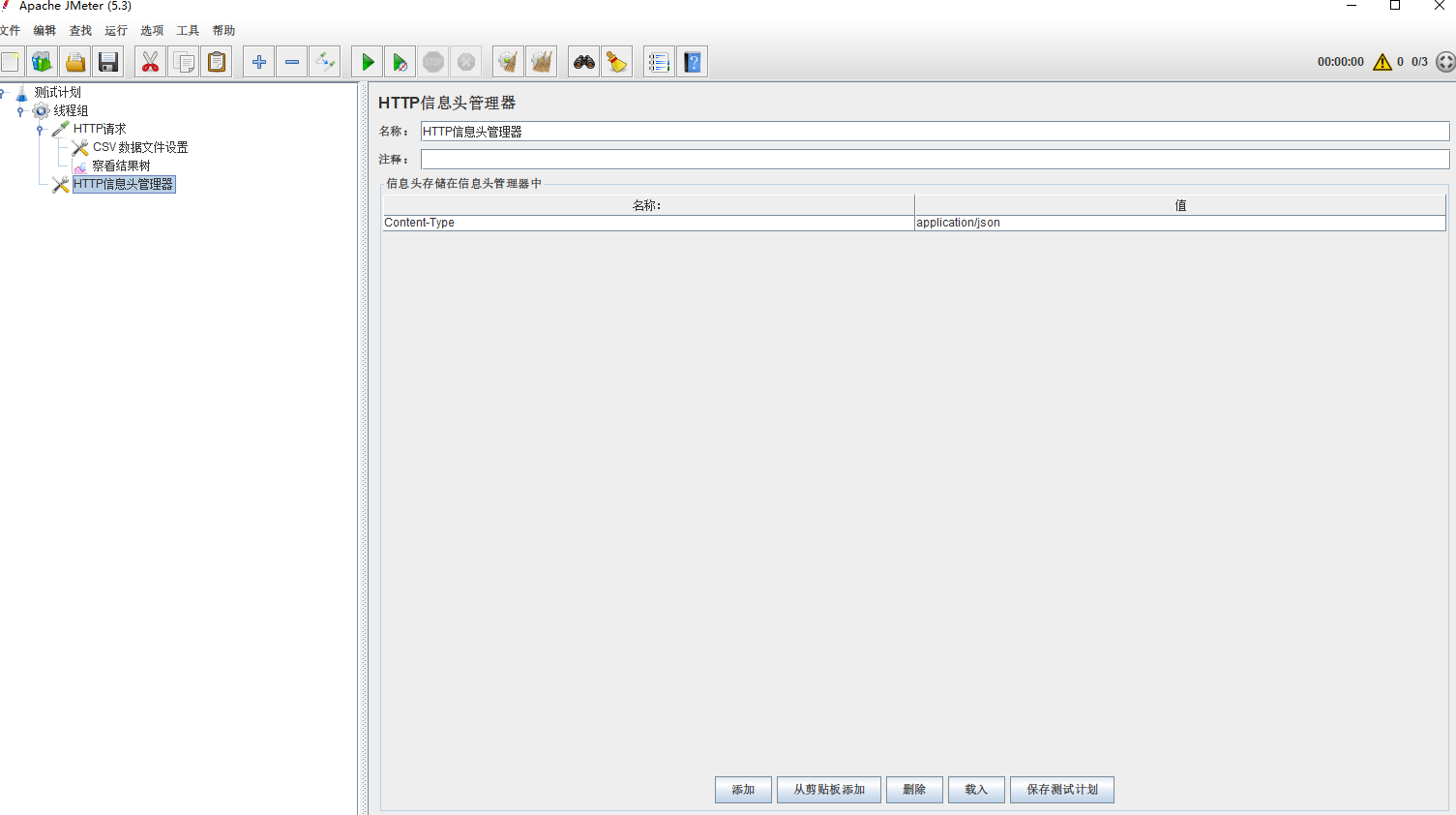Viewport: 1456px width, 815px height.
Task: Clear all results with double broom icon
Action: click(542, 62)
